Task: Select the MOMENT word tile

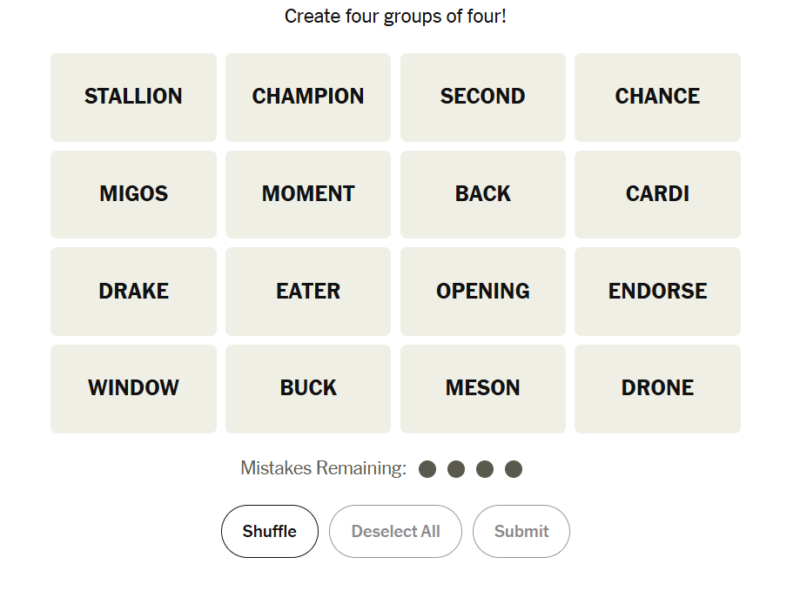Action: tap(308, 194)
